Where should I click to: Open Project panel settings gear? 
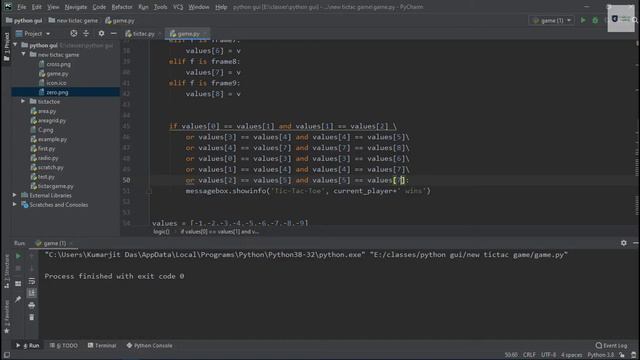point(101,33)
